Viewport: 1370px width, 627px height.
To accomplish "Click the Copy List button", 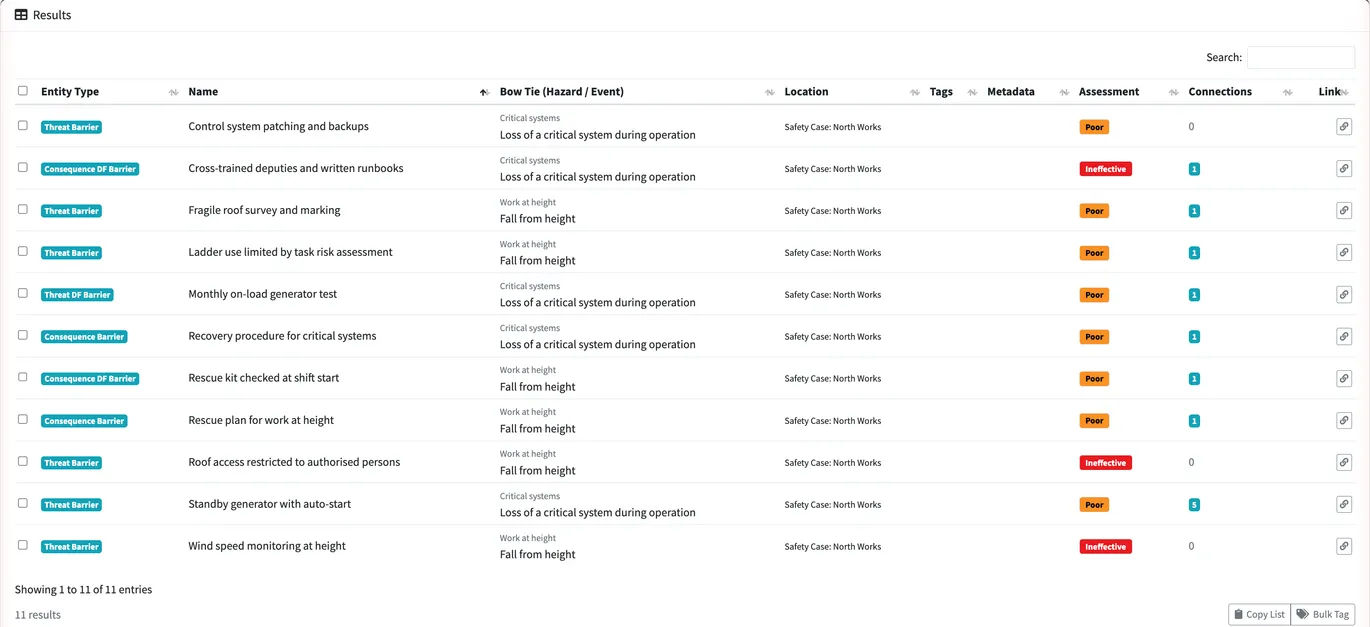I will (x=1259, y=614).
